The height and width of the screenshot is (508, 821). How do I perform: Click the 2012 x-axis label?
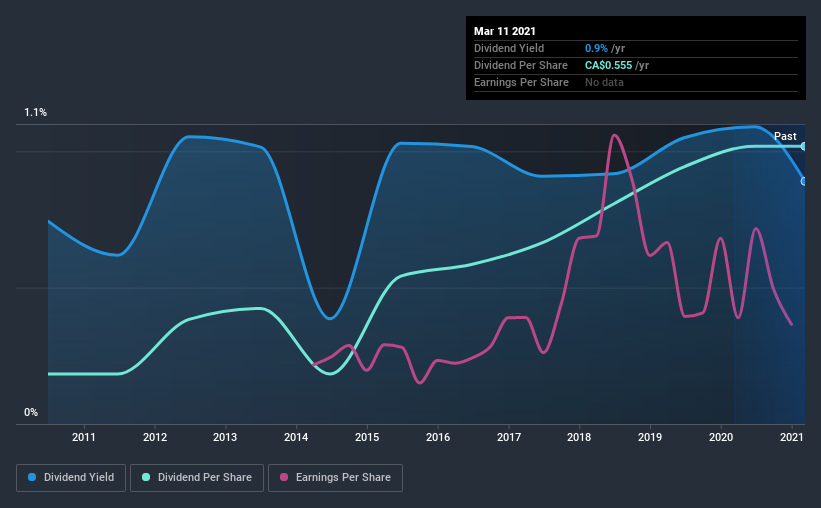(x=154, y=437)
